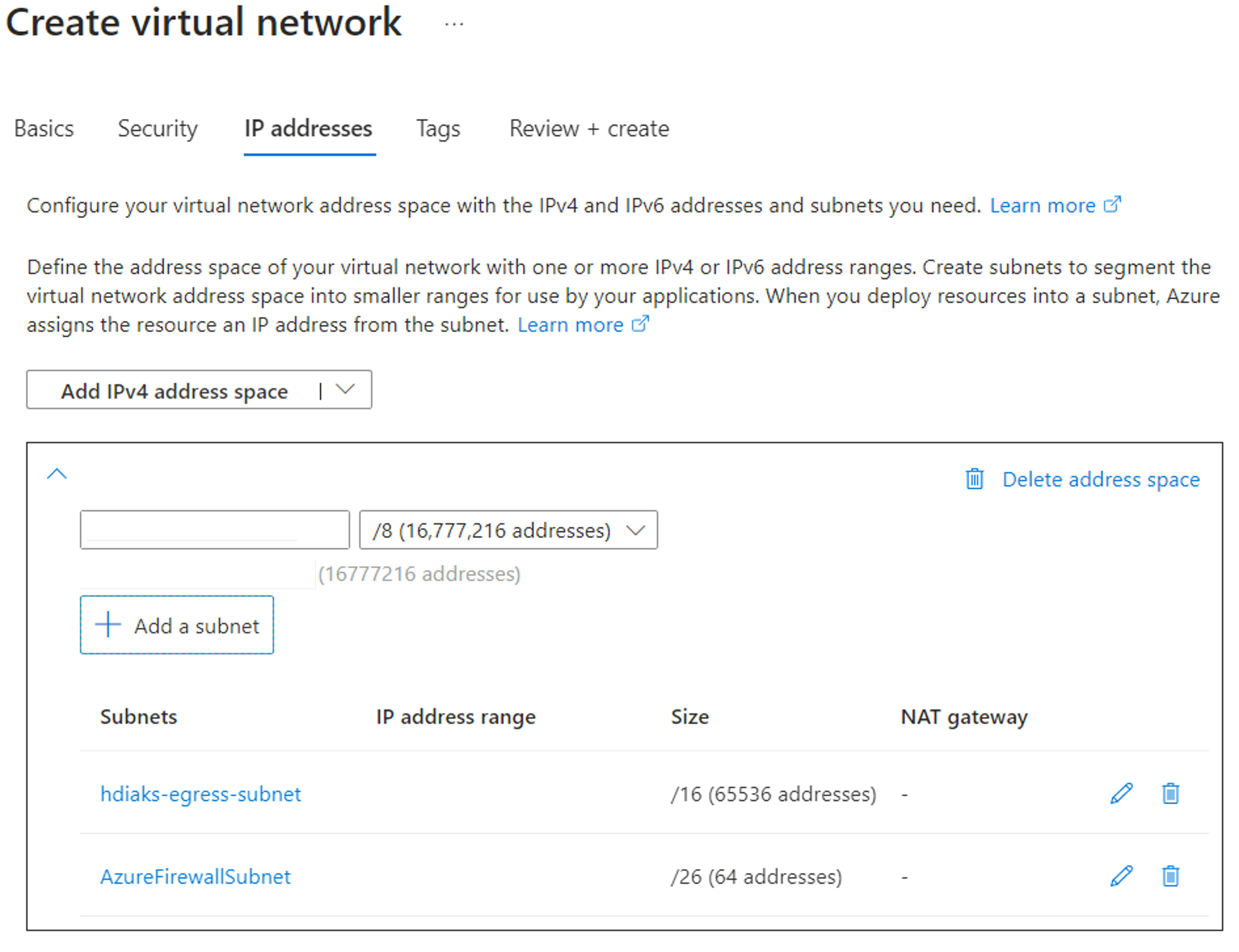
Task: Click the edit pencil for hdiaks-egress-subnet
Action: tap(1121, 793)
